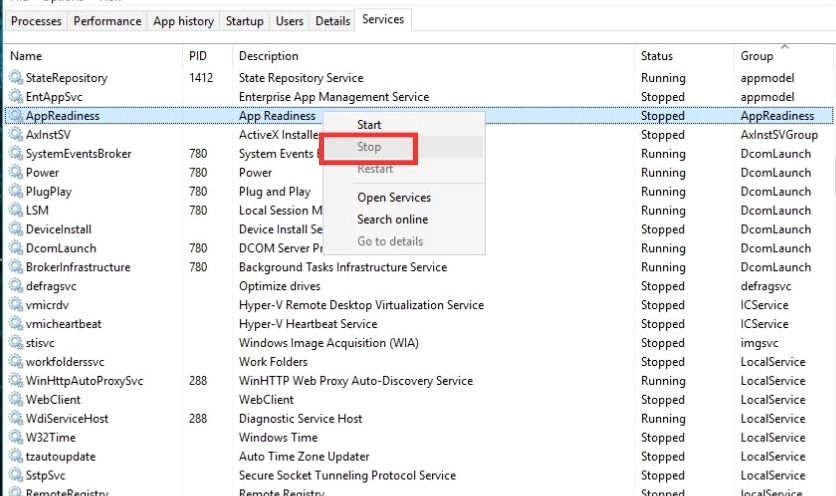The width and height of the screenshot is (836, 496).
Task: Click the WdiServiceHost gear icon
Action: [x=16, y=418]
